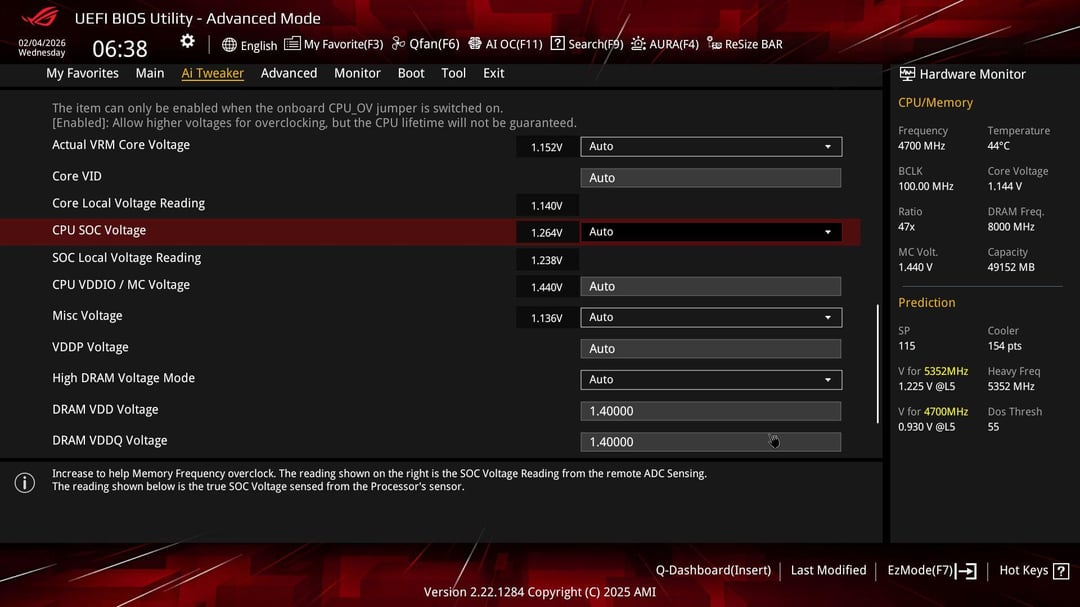Click the info icon in help panel
This screenshot has width=1080, height=607.
tap(24, 483)
